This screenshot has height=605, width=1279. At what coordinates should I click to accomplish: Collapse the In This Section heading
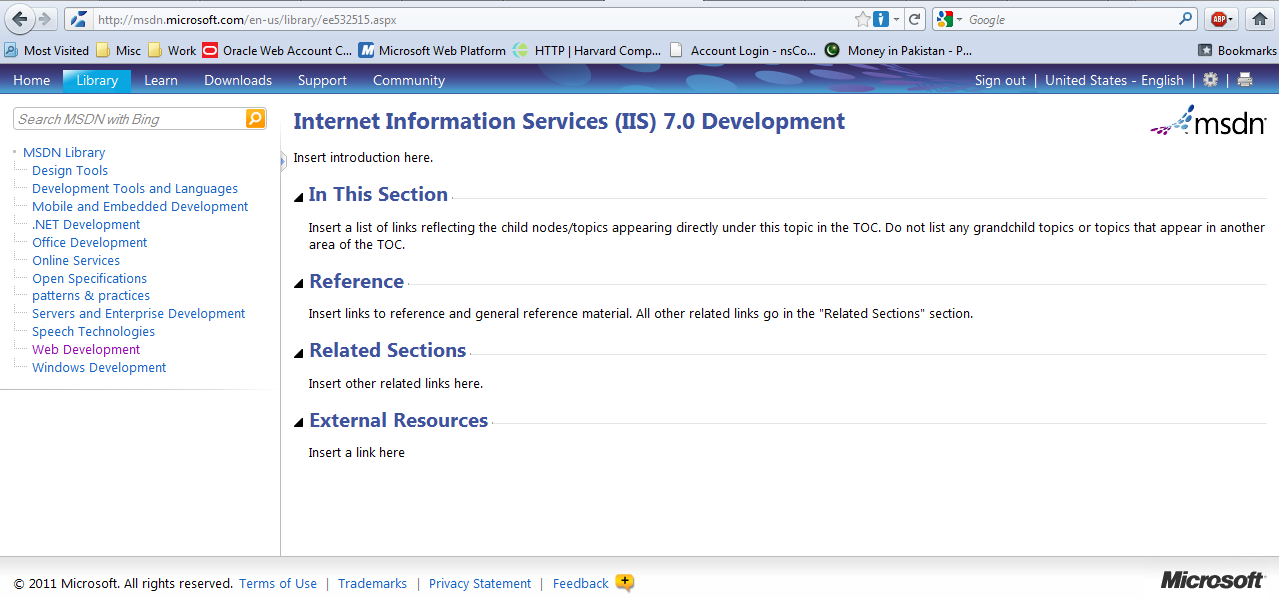click(x=299, y=197)
